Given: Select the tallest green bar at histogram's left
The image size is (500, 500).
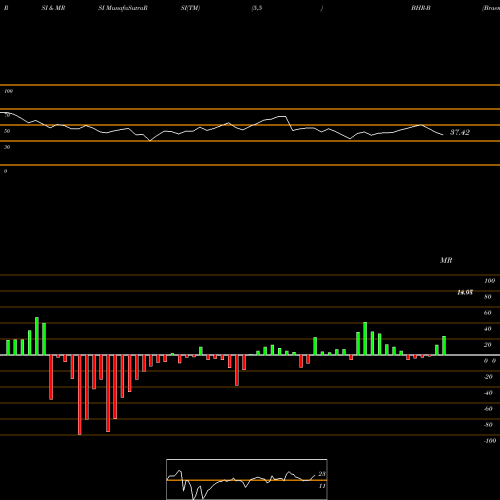Looking at the screenshot, I should pos(37,336).
